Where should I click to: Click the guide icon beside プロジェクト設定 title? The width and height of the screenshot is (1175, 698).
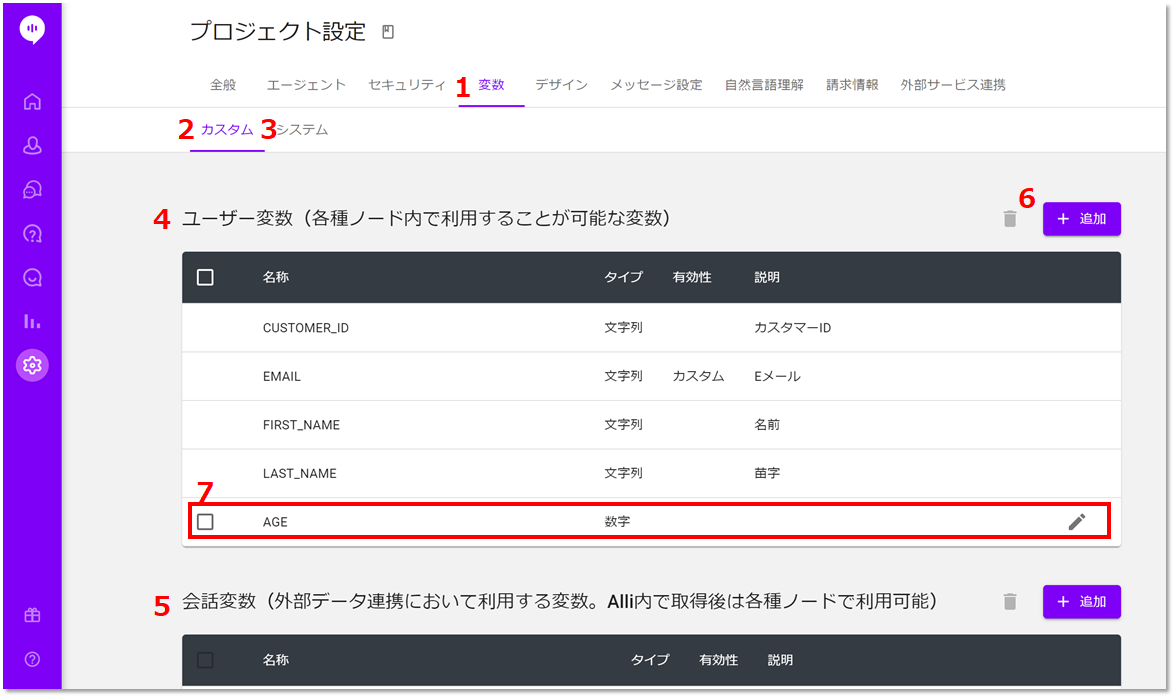coord(387,31)
